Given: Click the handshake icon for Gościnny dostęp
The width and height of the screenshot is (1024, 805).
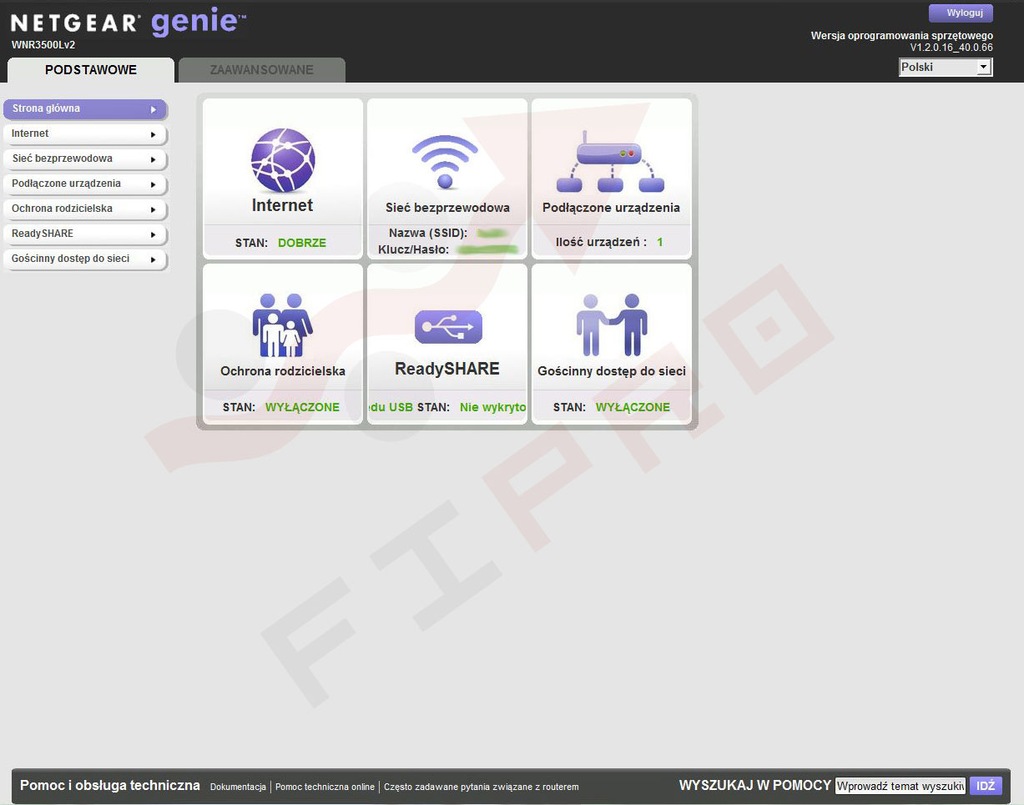Looking at the screenshot, I should pyautogui.click(x=612, y=324).
